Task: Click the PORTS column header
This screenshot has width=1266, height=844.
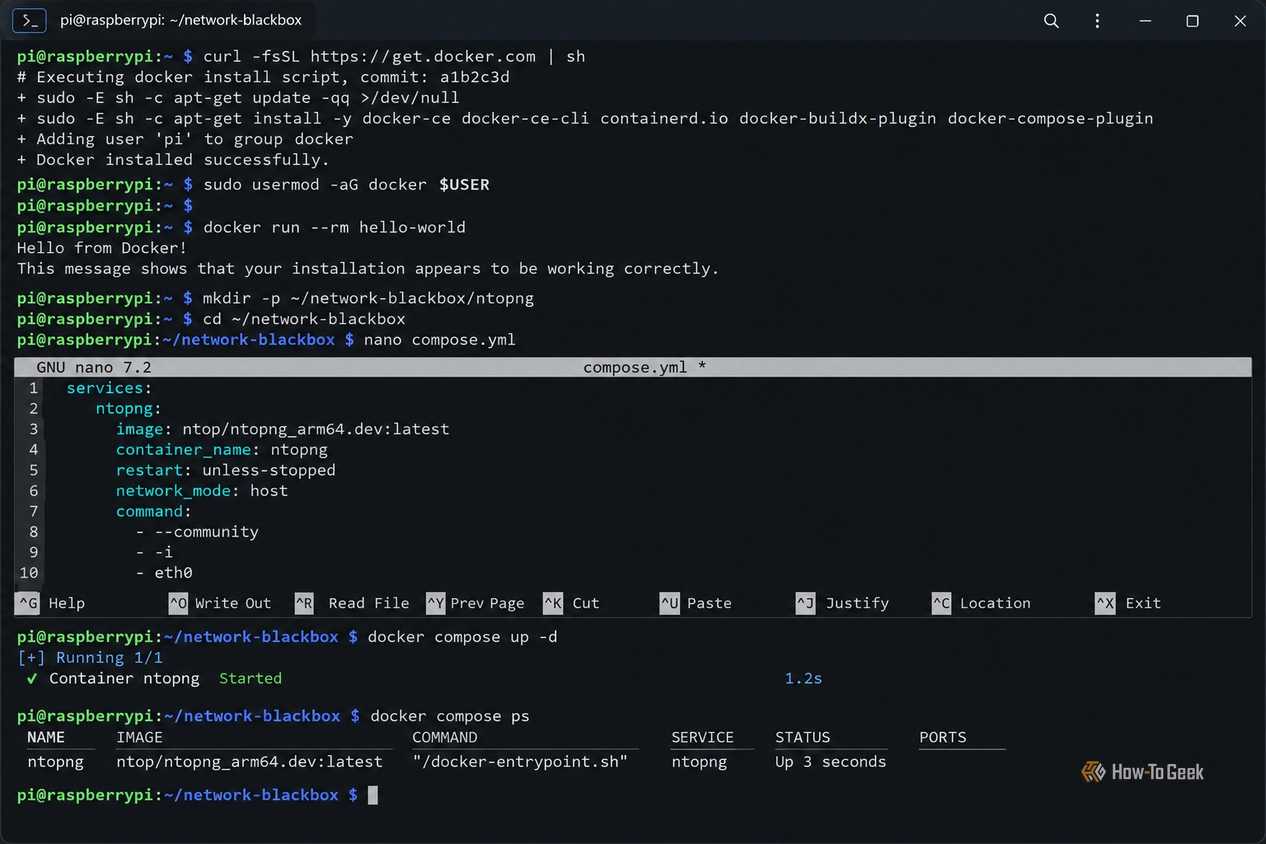Action: [x=943, y=737]
